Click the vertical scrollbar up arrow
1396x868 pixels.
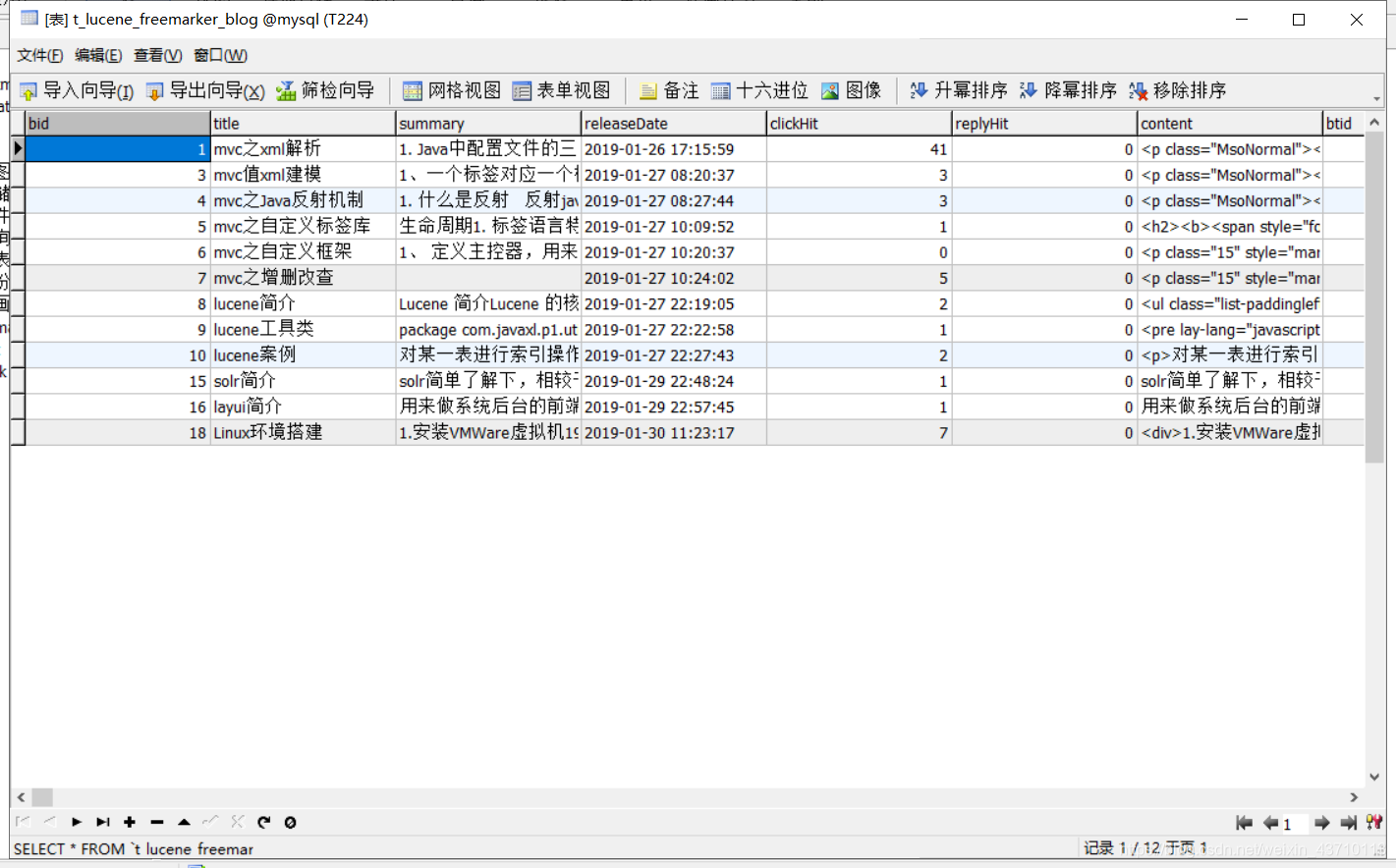pyautogui.click(x=1374, y=122)
